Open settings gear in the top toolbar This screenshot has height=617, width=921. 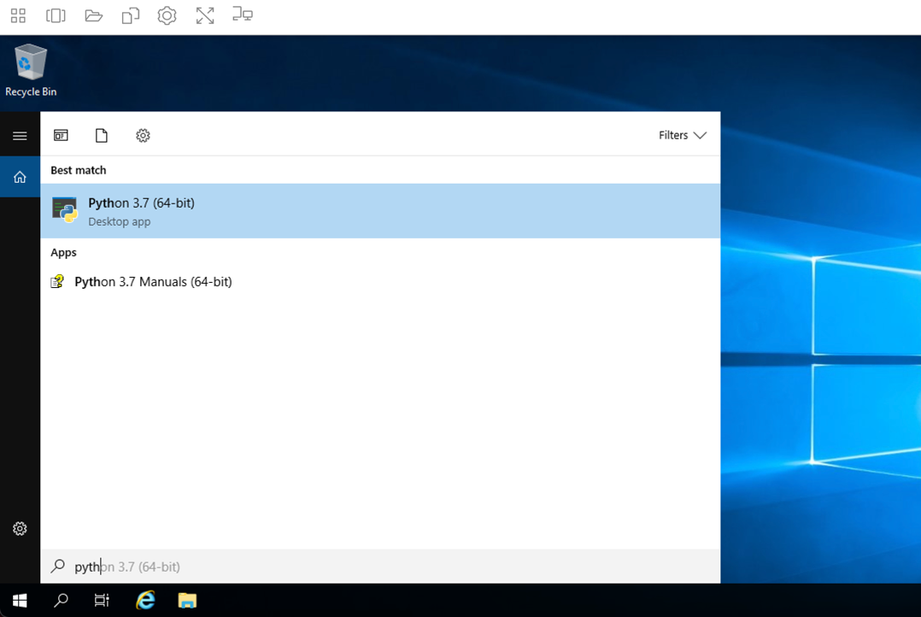tap(167, 16)
